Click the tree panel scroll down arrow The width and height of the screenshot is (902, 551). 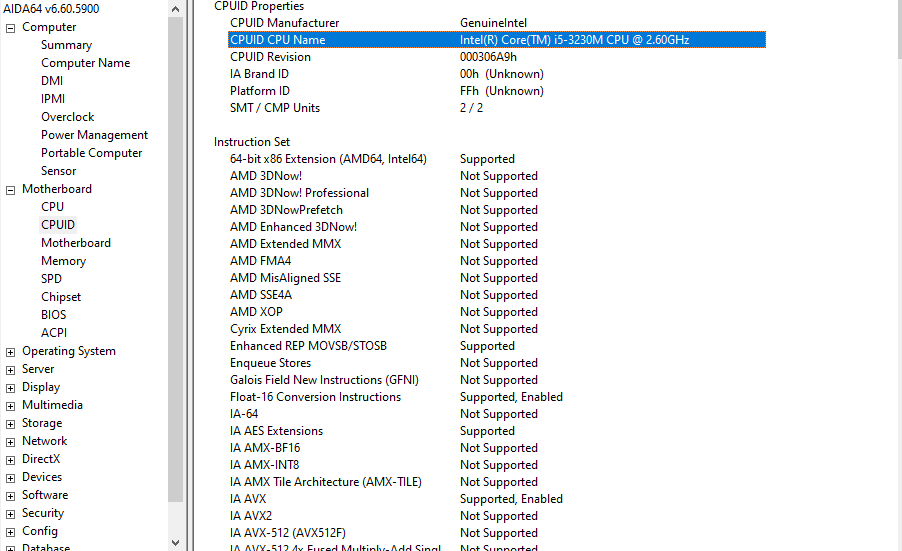pos(175,542)
